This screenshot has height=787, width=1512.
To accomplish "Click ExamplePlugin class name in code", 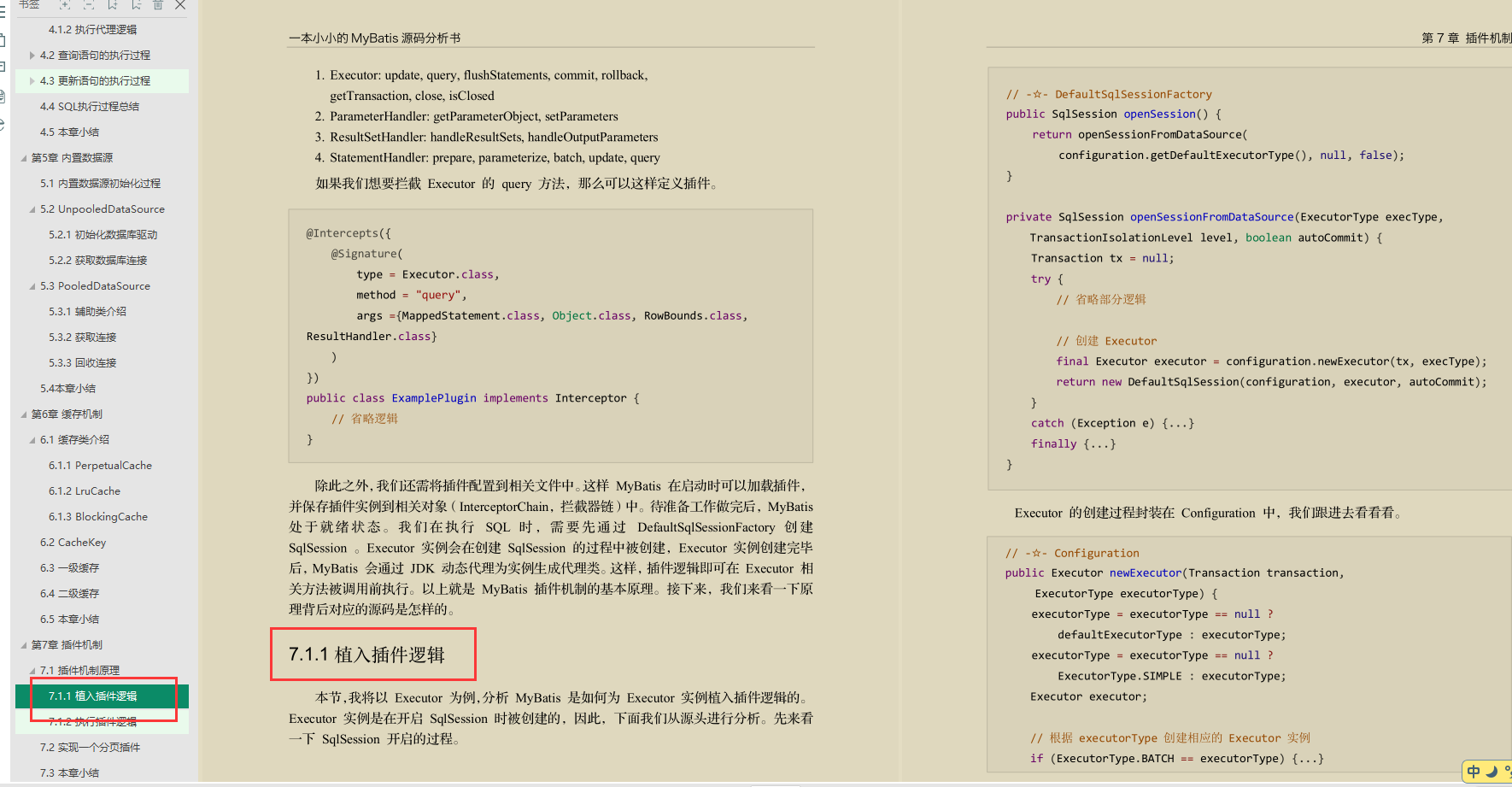I will click(434, 398).
